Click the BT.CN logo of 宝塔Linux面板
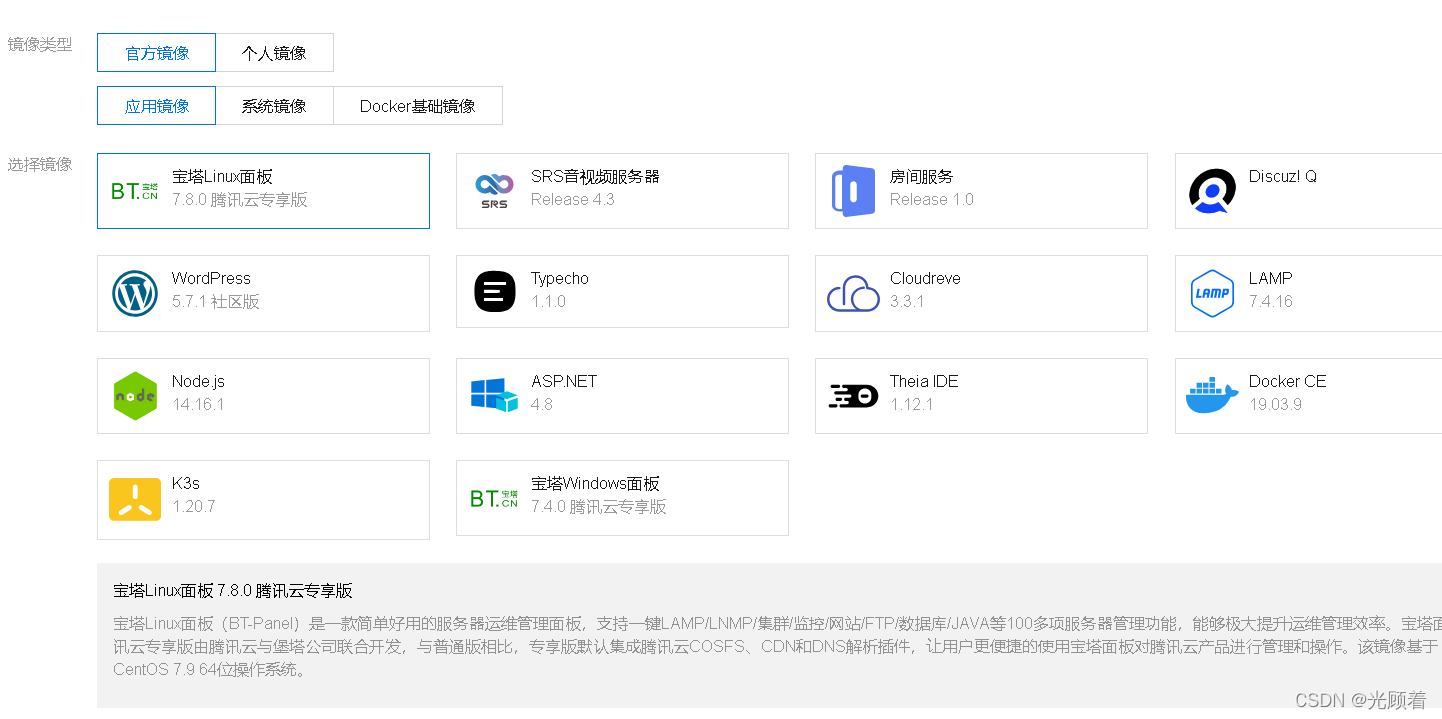 point(135,191)
